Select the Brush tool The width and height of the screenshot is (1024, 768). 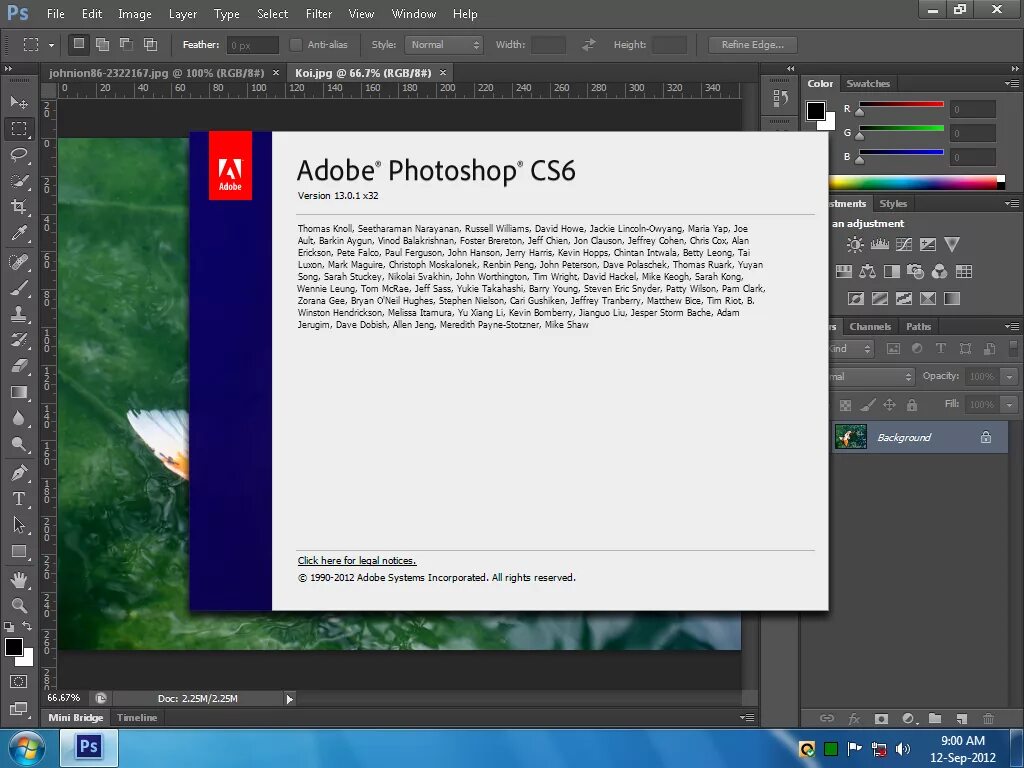(19, 288)
